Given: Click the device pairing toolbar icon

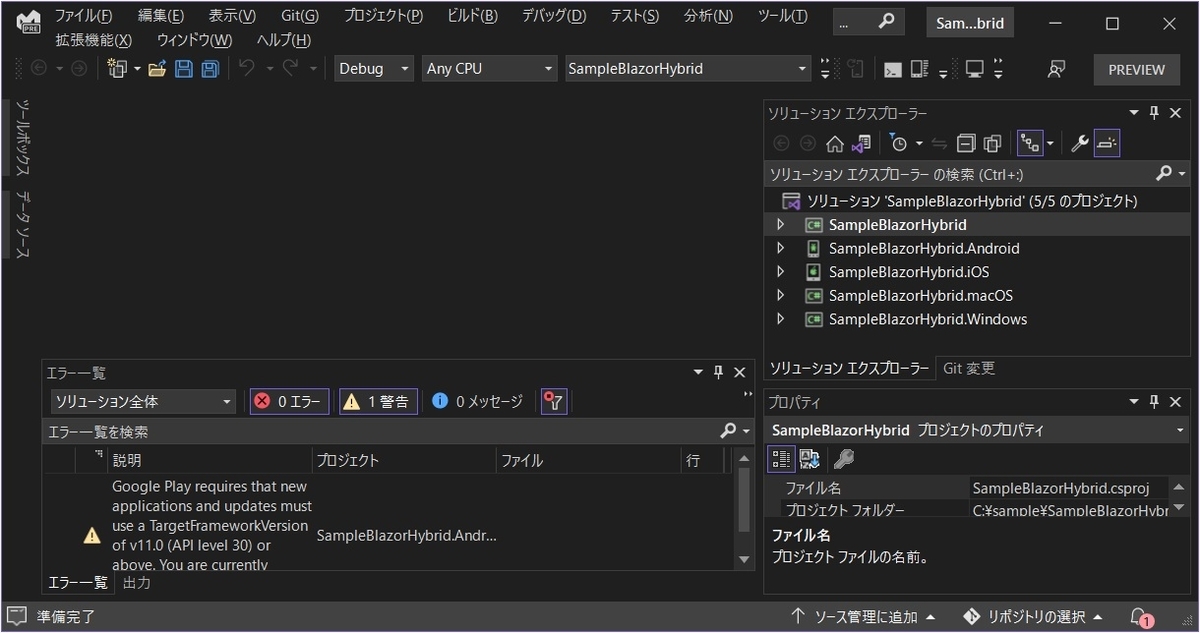Looking at the screenshot, I should (920, 69).
